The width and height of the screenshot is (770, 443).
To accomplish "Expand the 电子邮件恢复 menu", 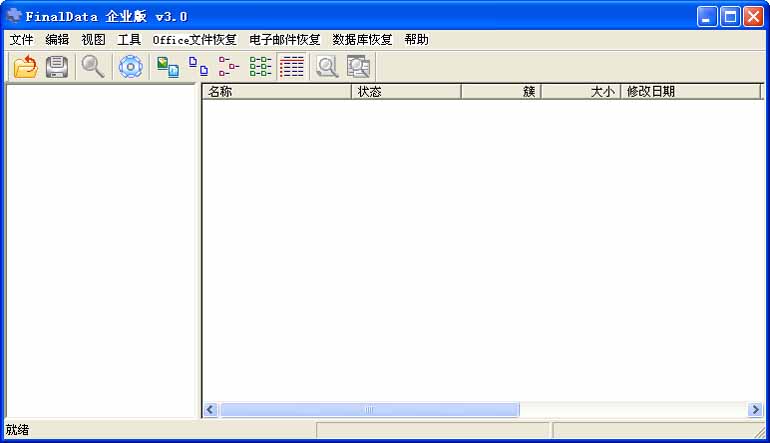I will pyautogui.click(x=284, y=40).
